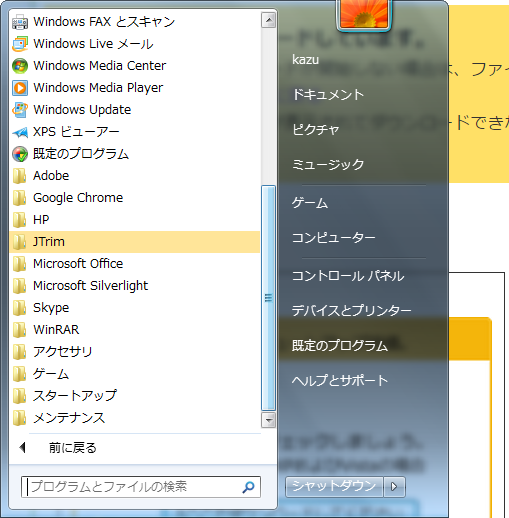Click the Adobe folder icon

(20, 176)
